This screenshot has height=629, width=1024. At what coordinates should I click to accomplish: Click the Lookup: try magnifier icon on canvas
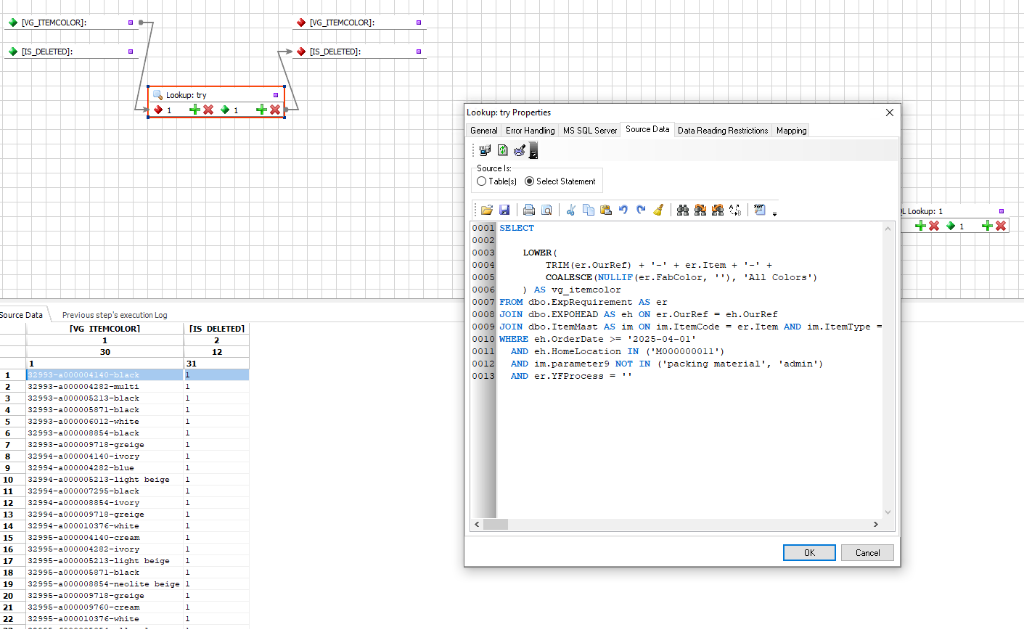pyautogui.click(x=157, y=95)
